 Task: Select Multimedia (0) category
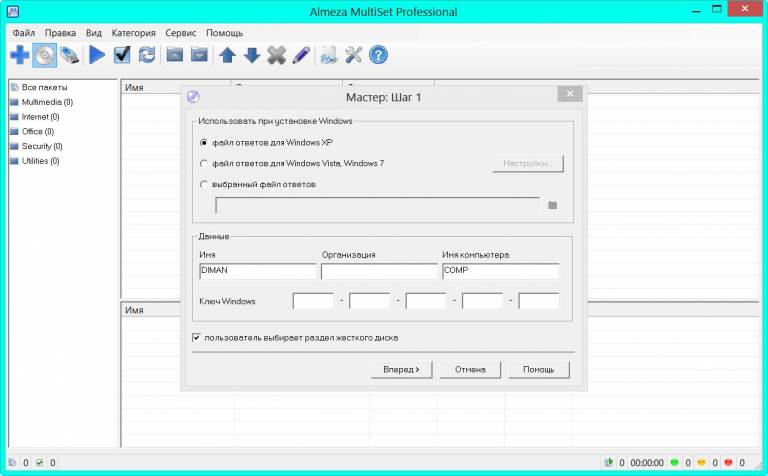click(x=47, y=102)
